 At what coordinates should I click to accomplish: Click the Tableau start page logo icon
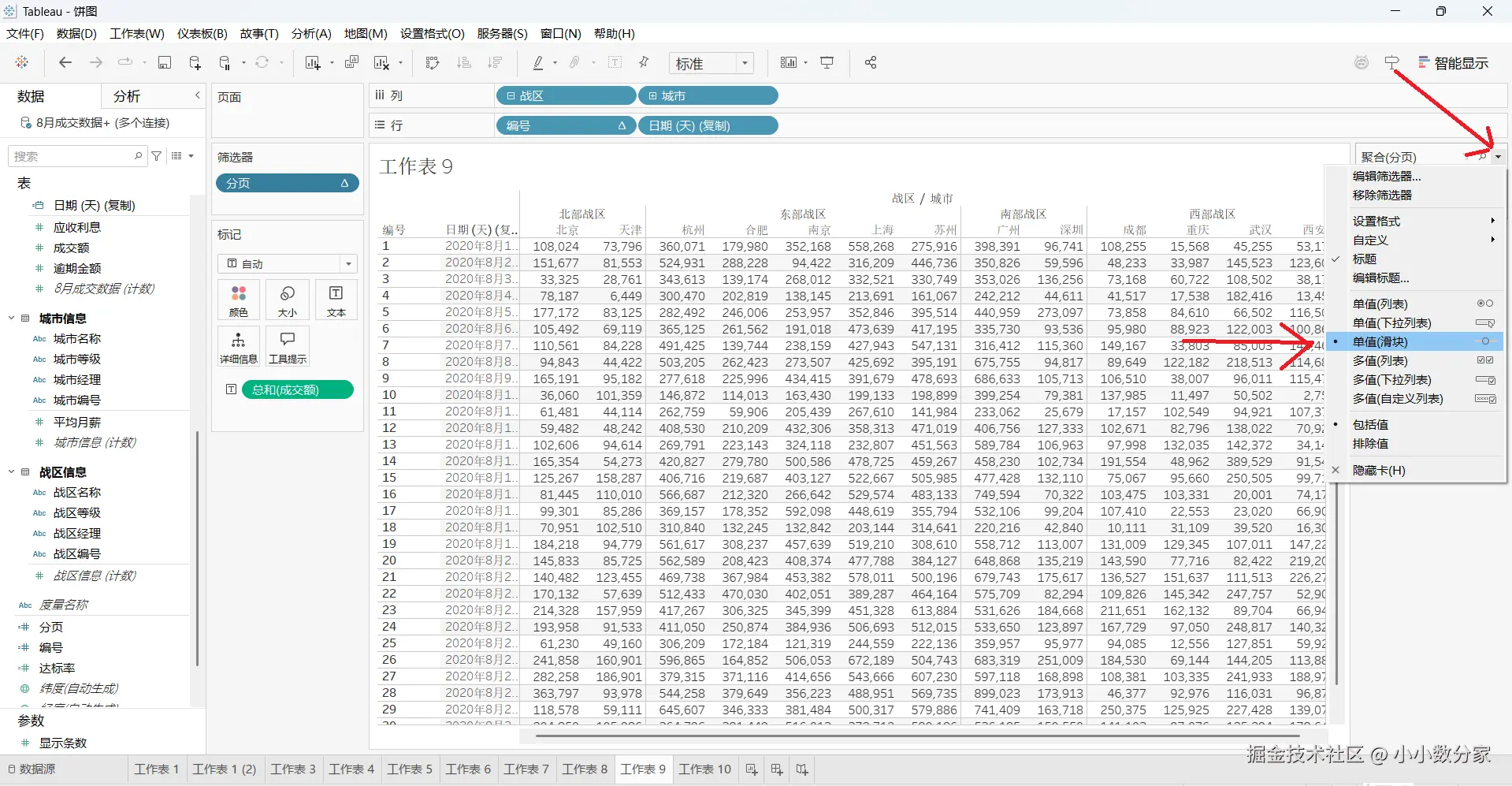click(22, 62)
